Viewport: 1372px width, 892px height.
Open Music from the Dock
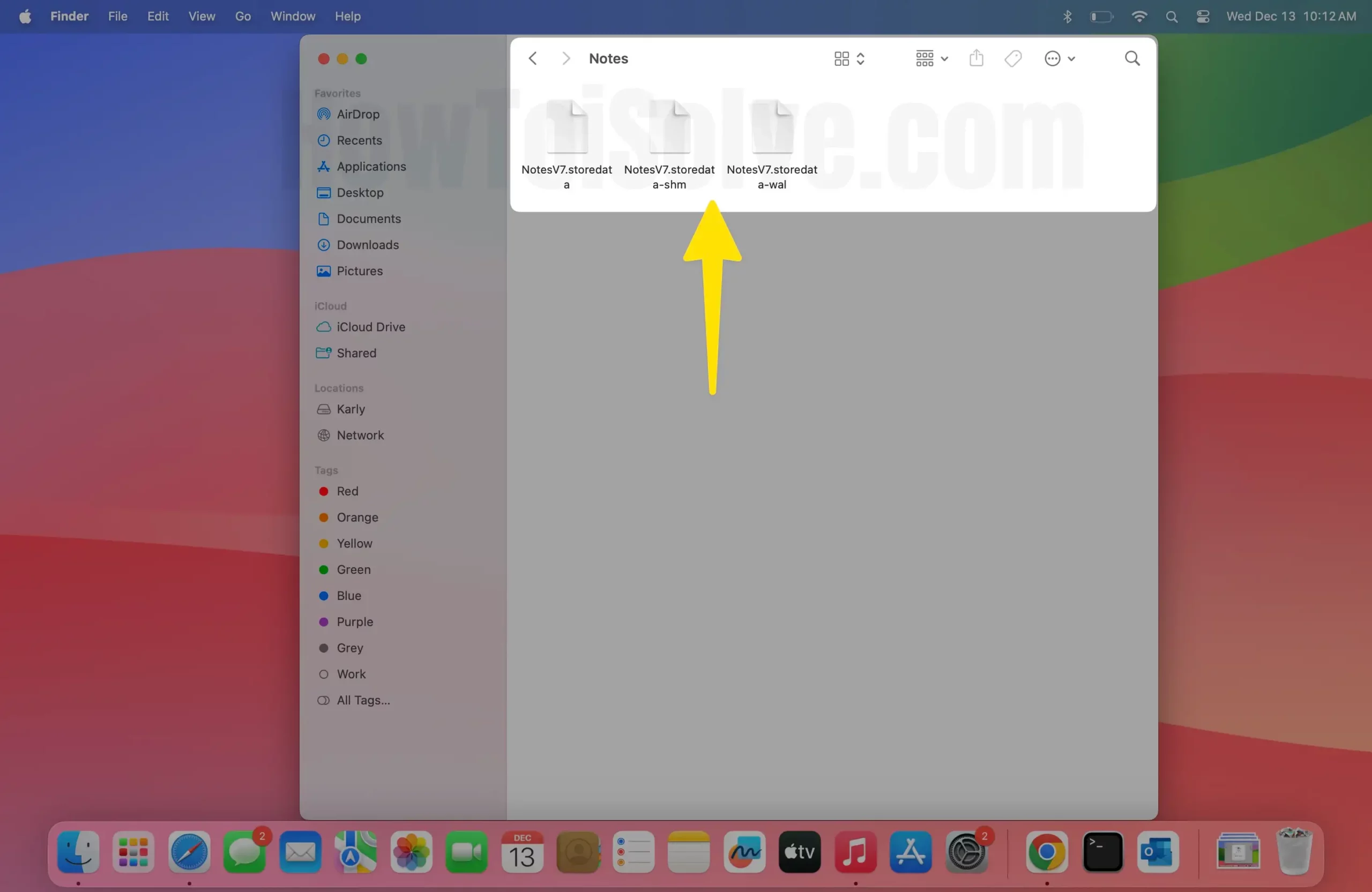(x=855, y=852)
